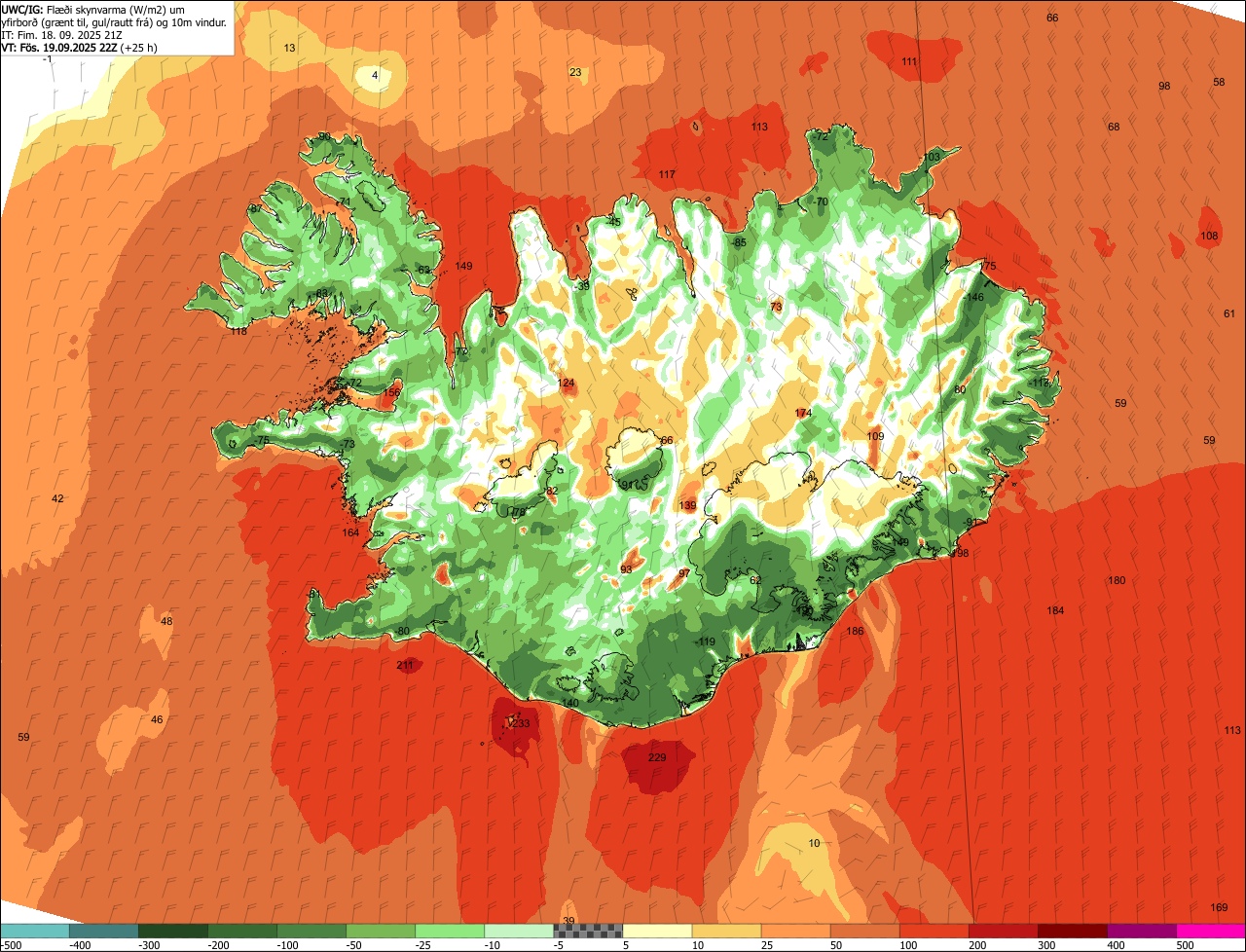Click the flux value 61 on the map
Image resolution: width=1246 pixels, height=952 pixels.
1228,313
